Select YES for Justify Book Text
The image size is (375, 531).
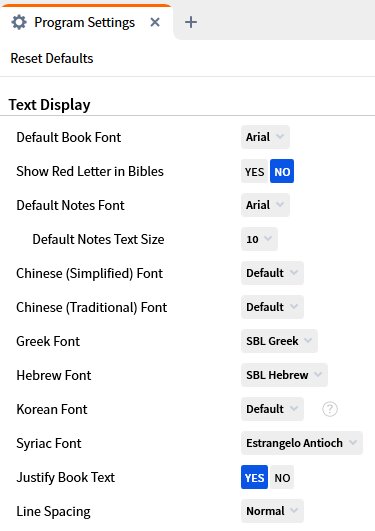(x=254, y=477)
